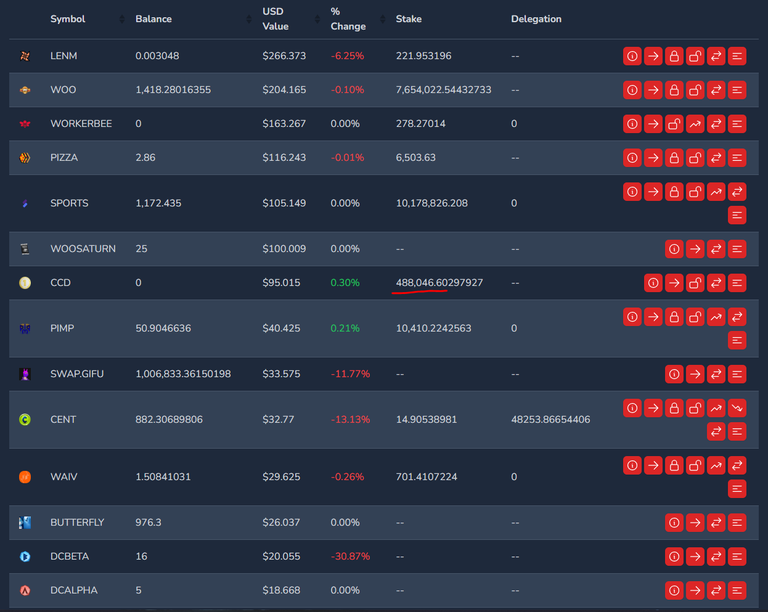Delegate SPORTS with the trend-up icon
768x612 pixels.
716,191
